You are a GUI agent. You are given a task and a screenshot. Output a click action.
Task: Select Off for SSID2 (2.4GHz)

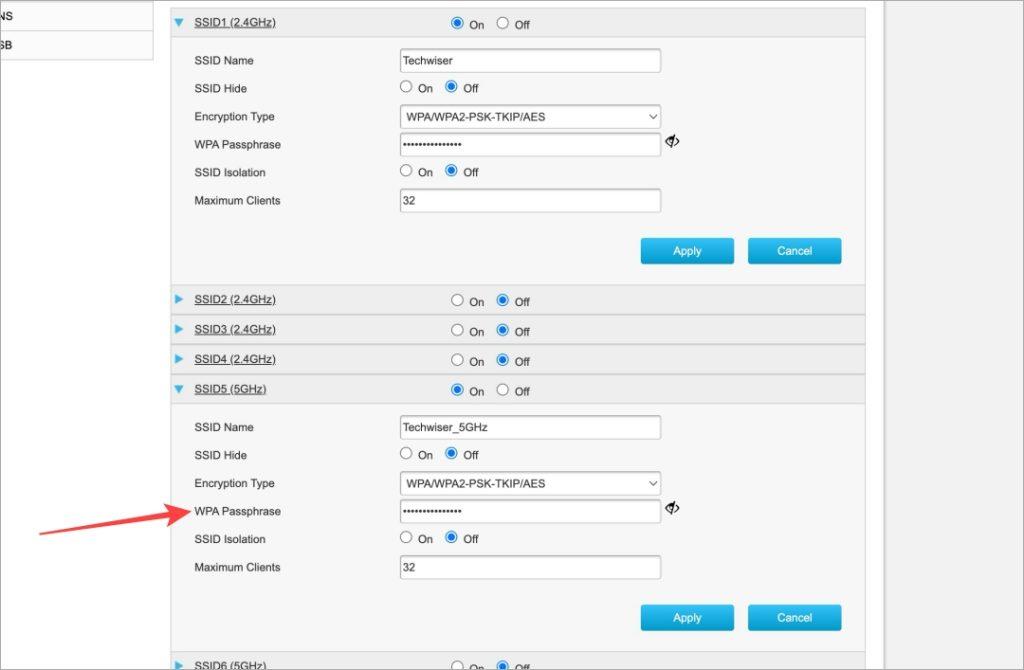[502, 300]
